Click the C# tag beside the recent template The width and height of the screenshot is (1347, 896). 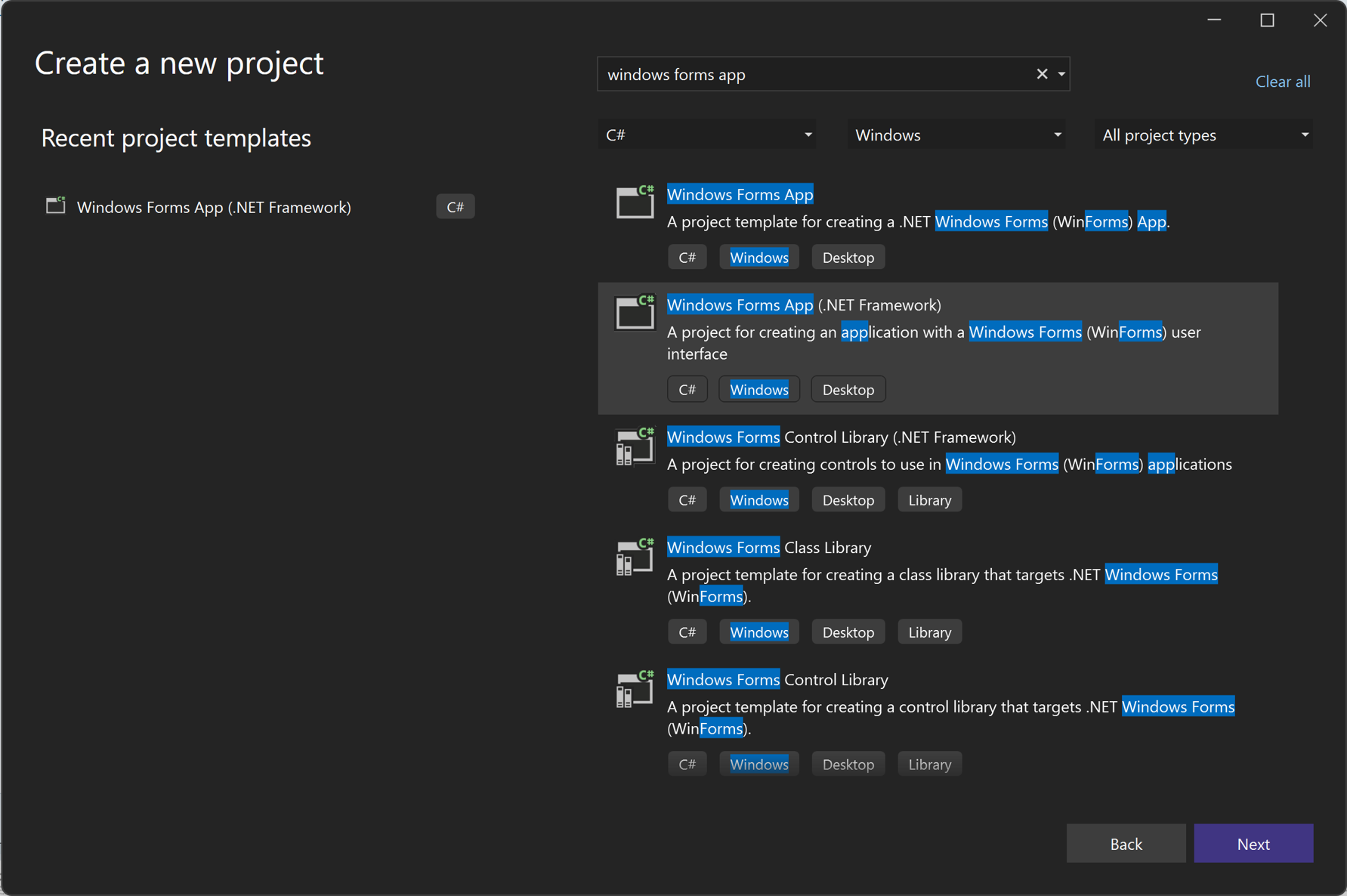tap(456, 206)
